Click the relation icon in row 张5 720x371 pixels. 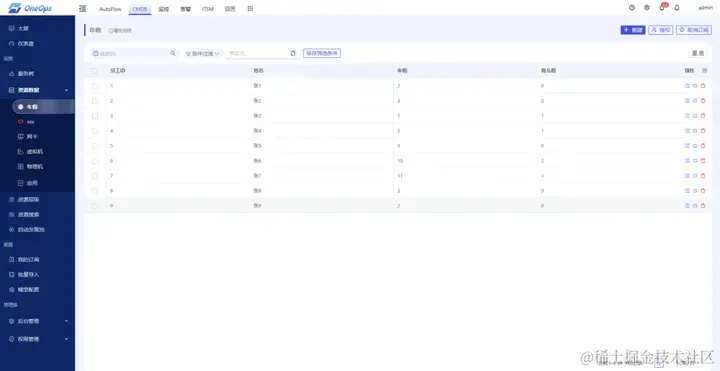695,146
